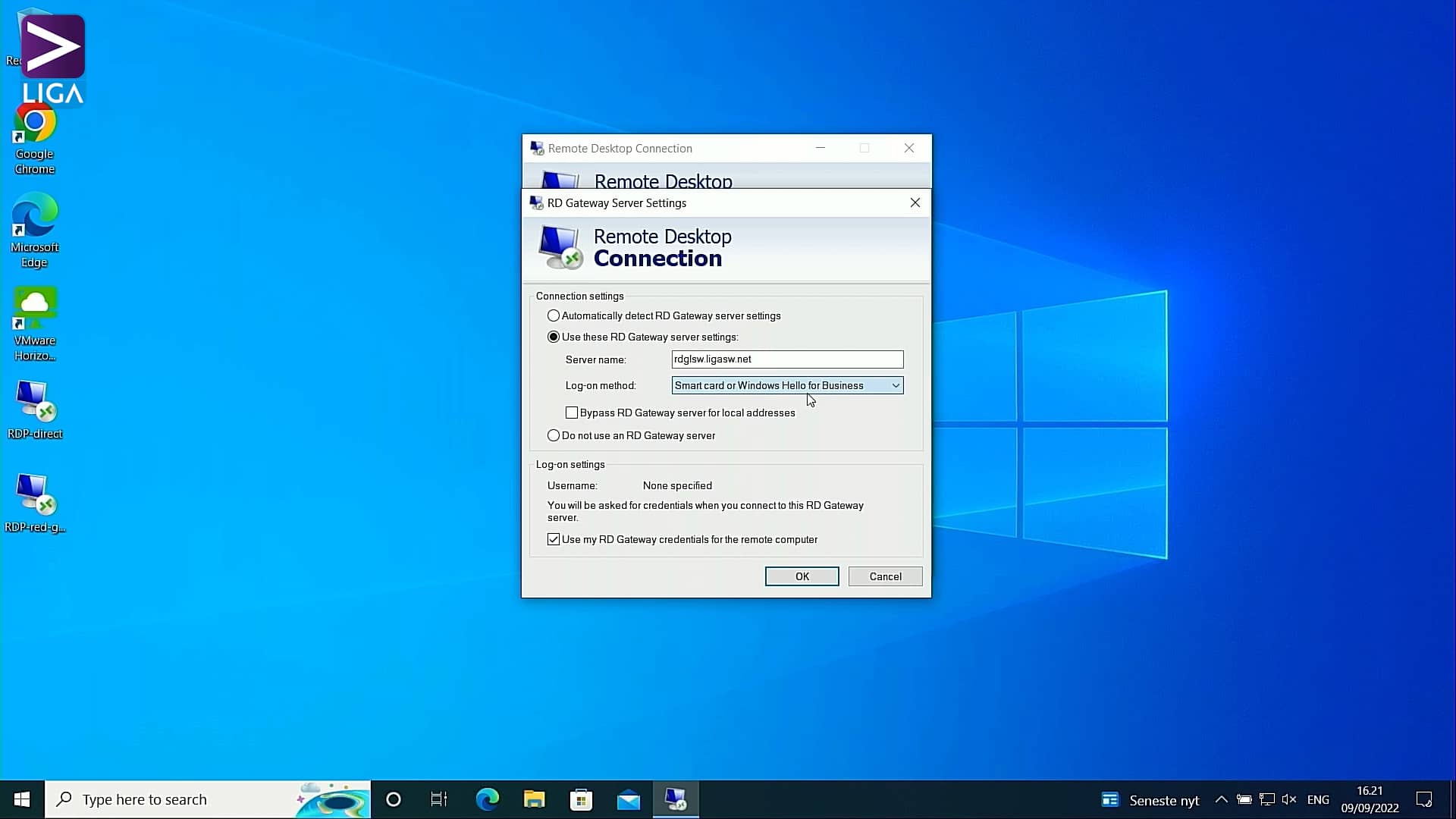Select the Remote Desktop Connection taskbar icon
This screenshot has width=1456, height=819.
coord(676,799)
